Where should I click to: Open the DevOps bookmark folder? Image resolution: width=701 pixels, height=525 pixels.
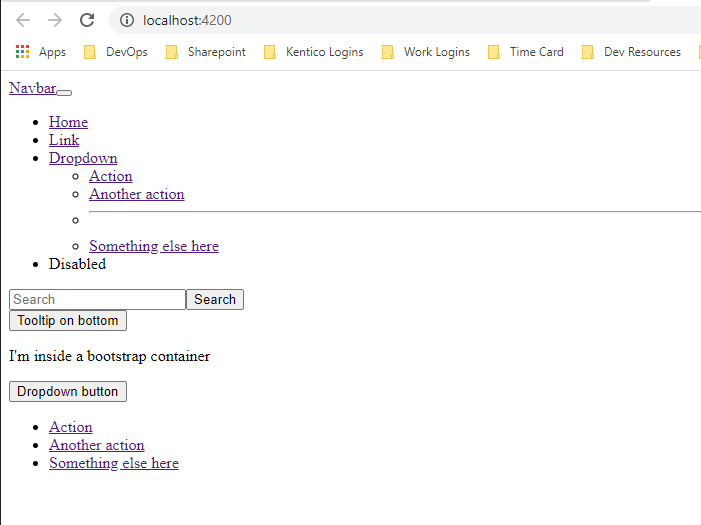[x=116, y=52]
